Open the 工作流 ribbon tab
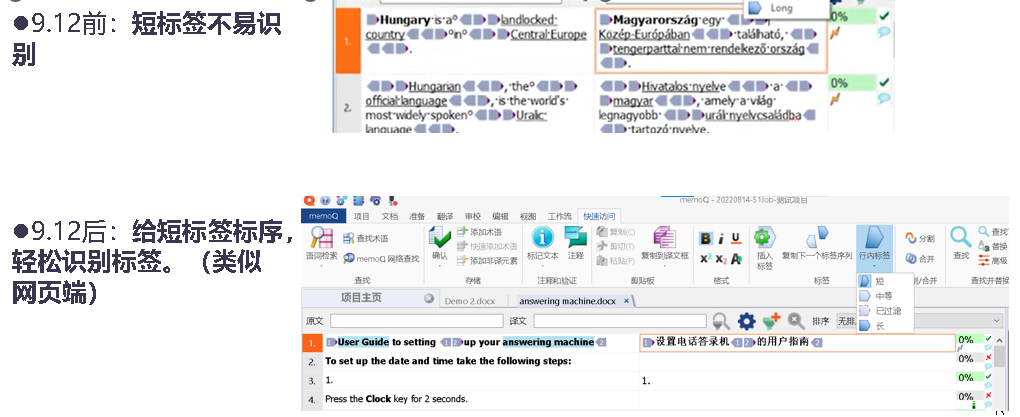This screenshot has height=417, width=1020. (x=559, y=216)
